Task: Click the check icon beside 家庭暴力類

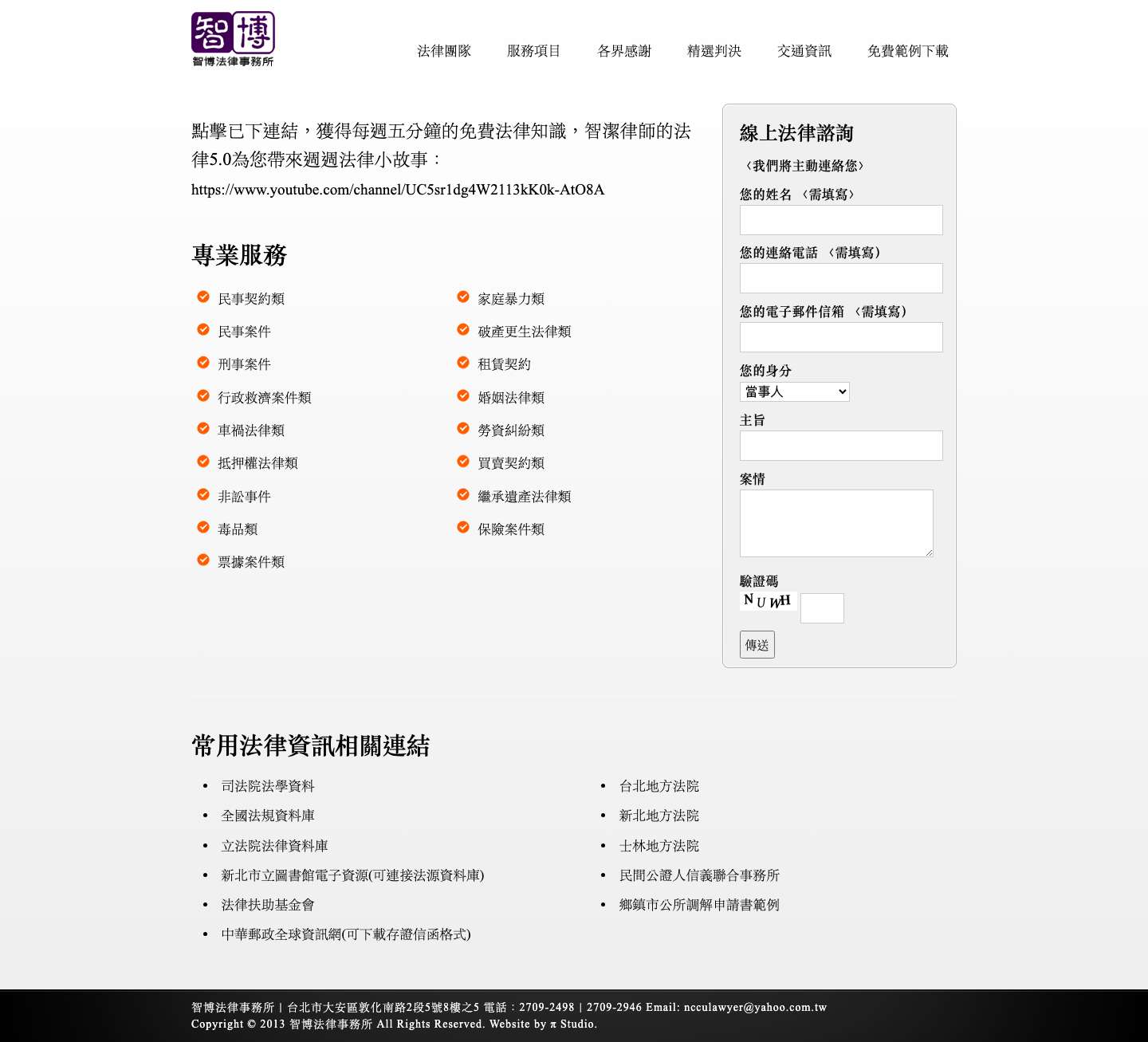Action: coord(463,297)
